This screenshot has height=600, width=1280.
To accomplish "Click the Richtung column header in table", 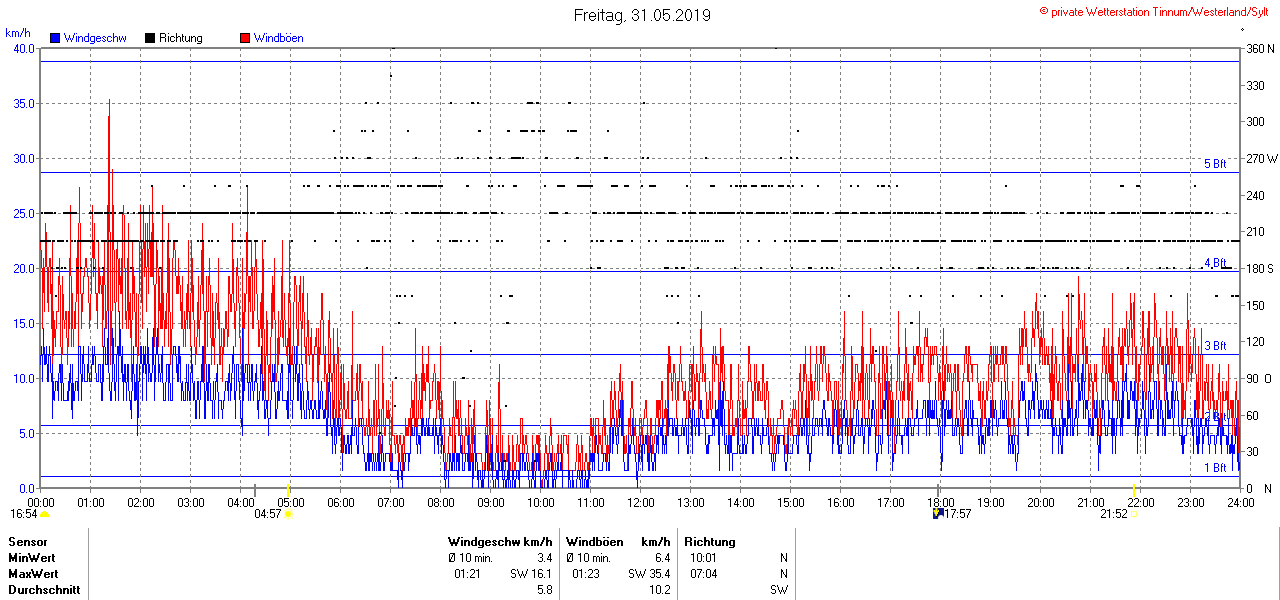I will coord(710,542).
